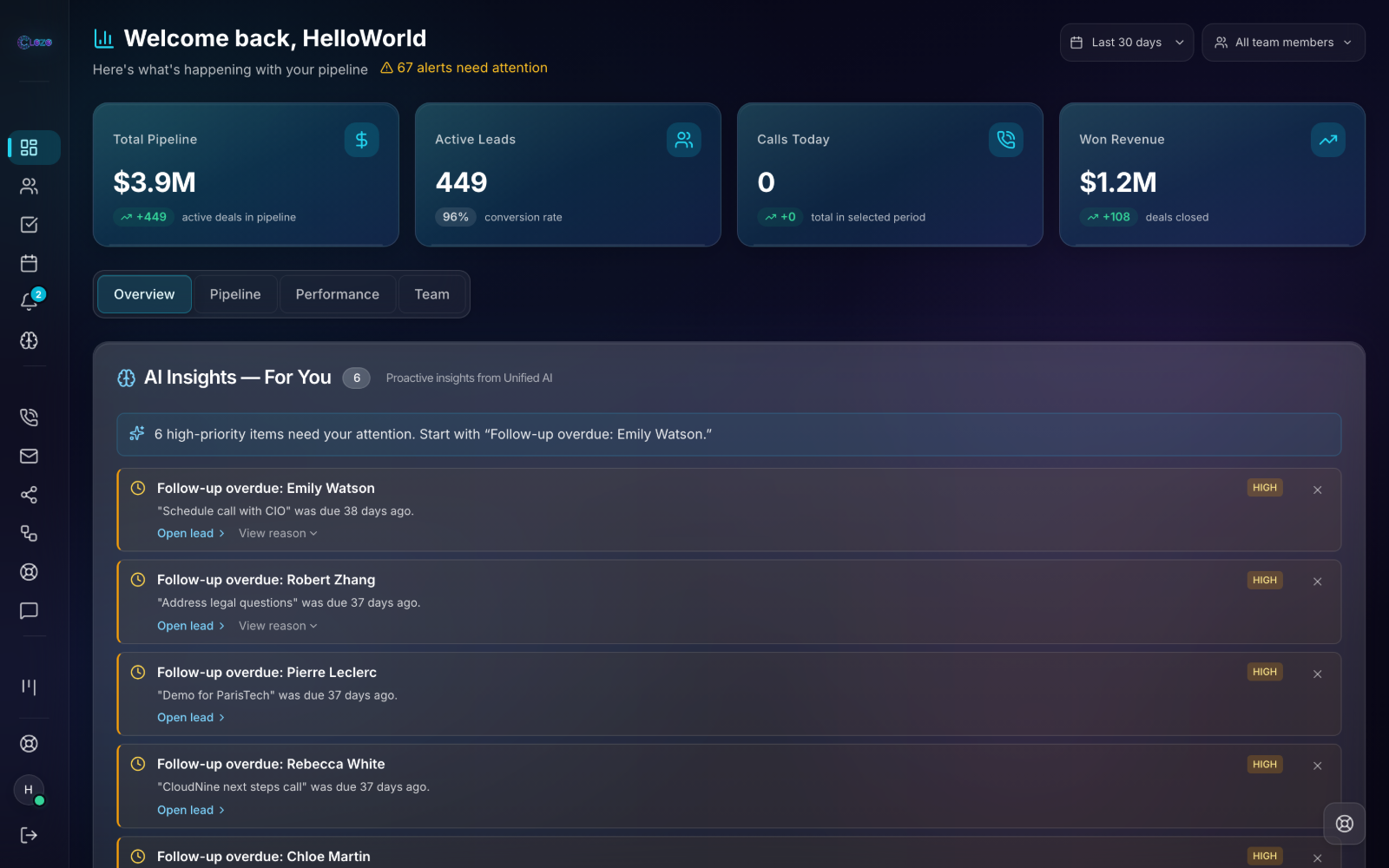This screenshot has height=868, width=1389.
Task: Open lead for Pierre Leclerc
Action: (191, 718)
